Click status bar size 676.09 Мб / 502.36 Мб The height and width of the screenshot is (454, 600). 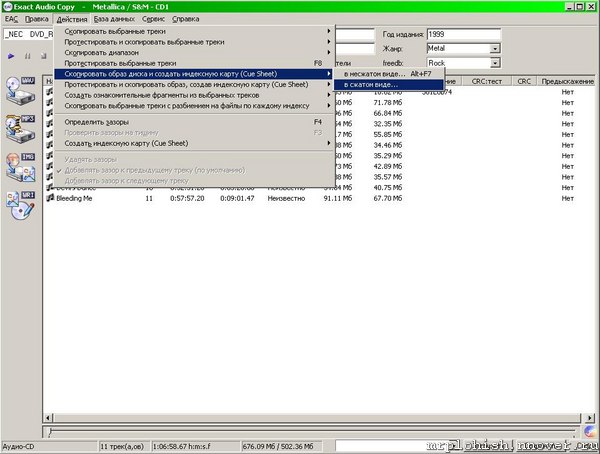point(282,446)
